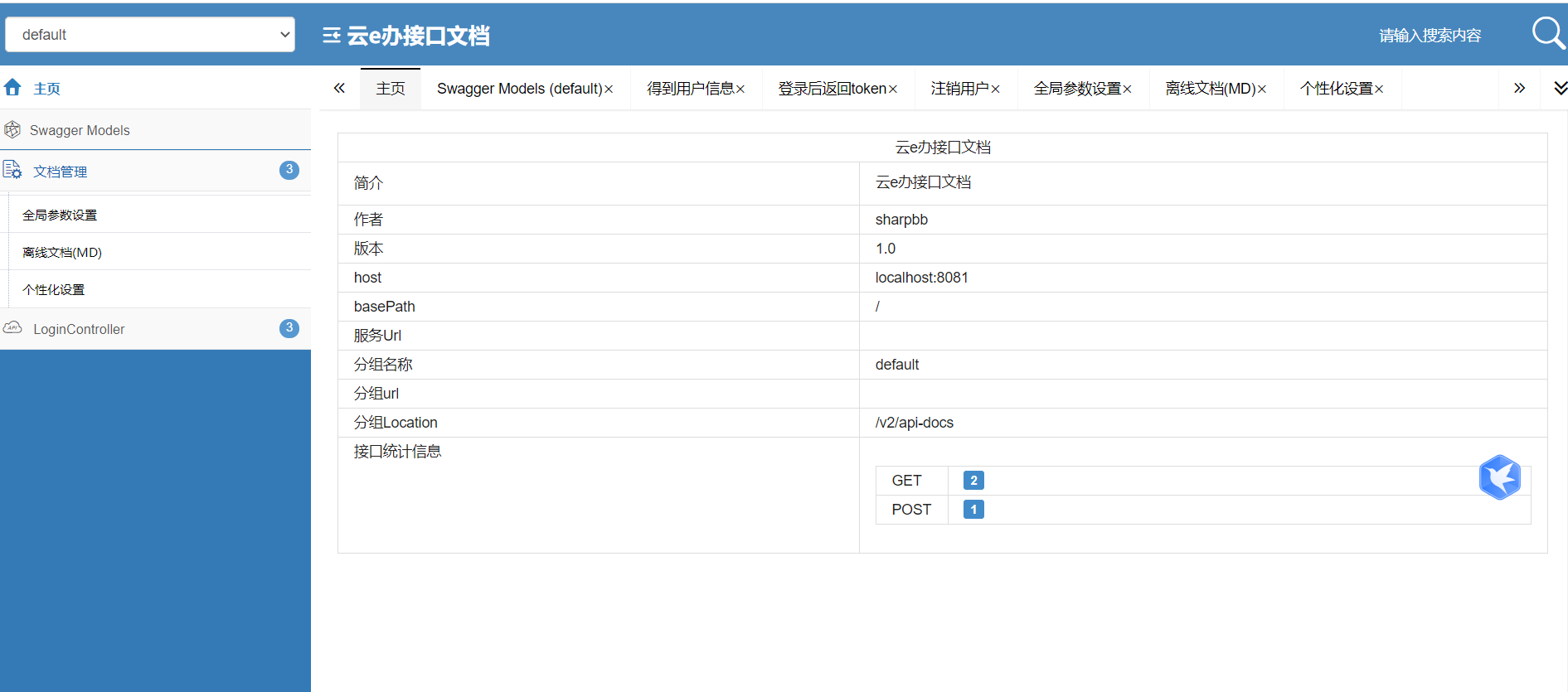Close the 离线文档(MD) tab

point(1262,90)
